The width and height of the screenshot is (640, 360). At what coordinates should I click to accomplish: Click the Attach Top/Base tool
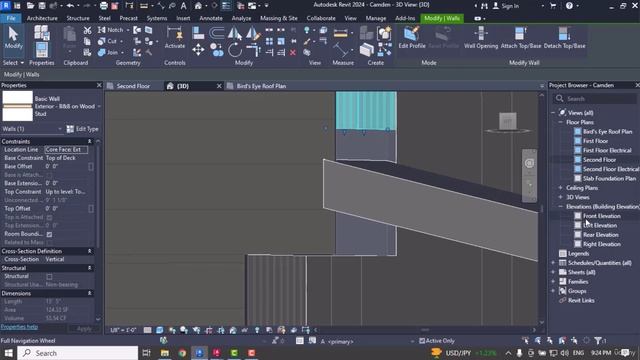[x=520, y=38]
